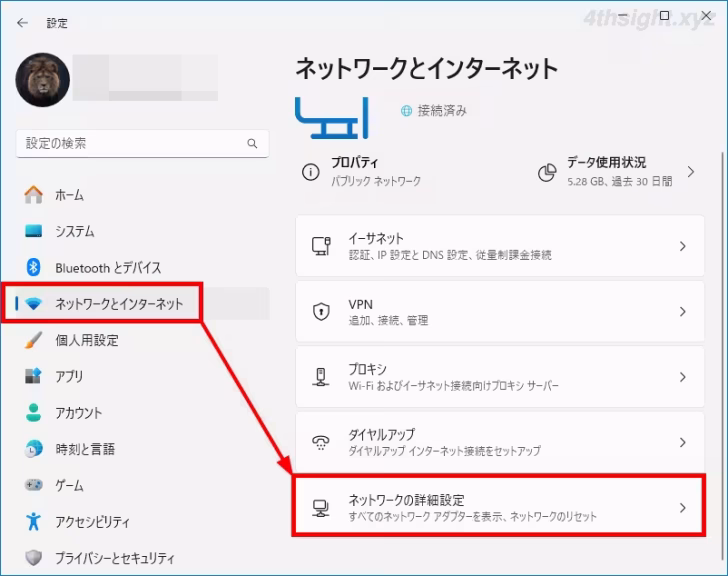The height and width of the screenshot is (576, 728).
Task: Click the lion profile picture
Action: coord(43,80)
